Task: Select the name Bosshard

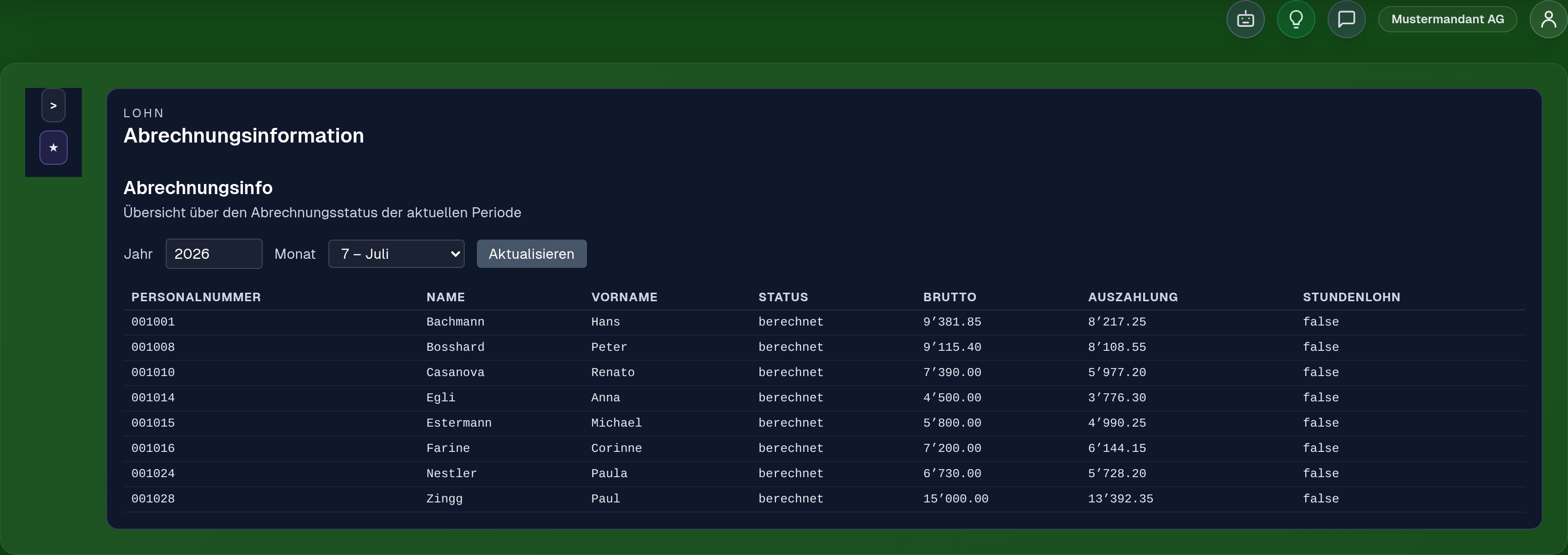Action: (455, 347)
